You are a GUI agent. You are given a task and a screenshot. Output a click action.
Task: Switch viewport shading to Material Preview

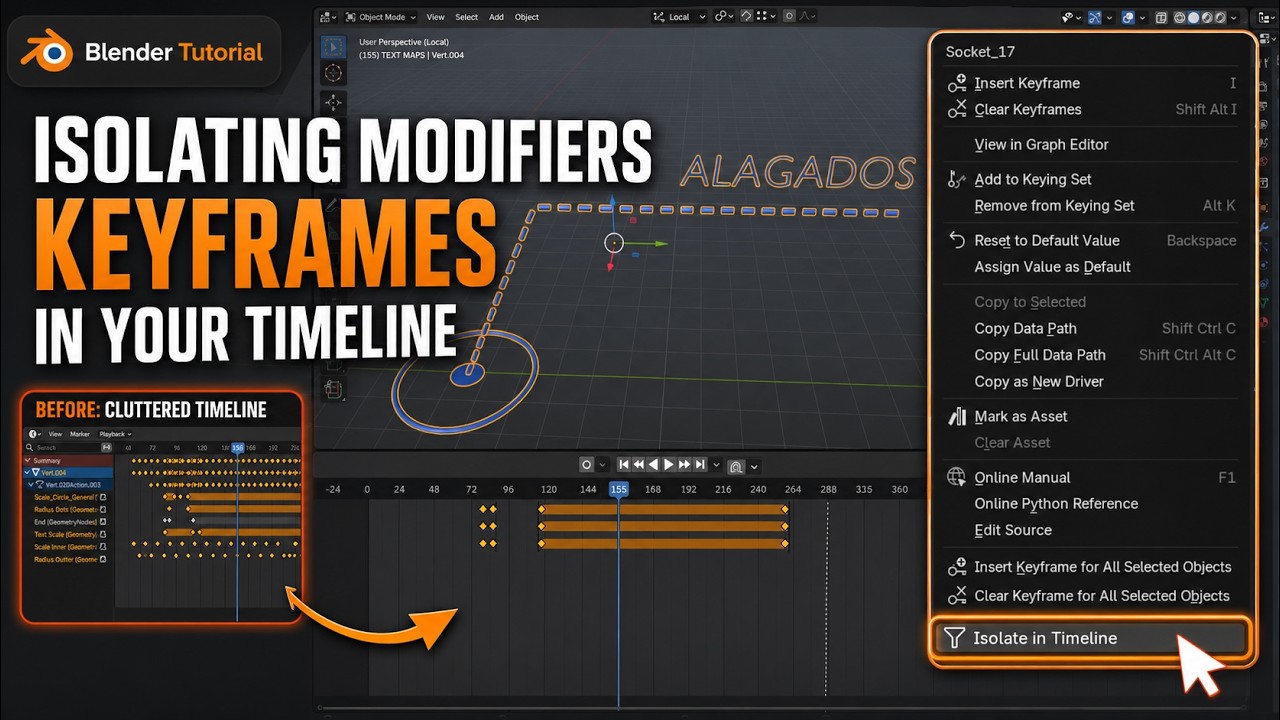click(1207, 17)
